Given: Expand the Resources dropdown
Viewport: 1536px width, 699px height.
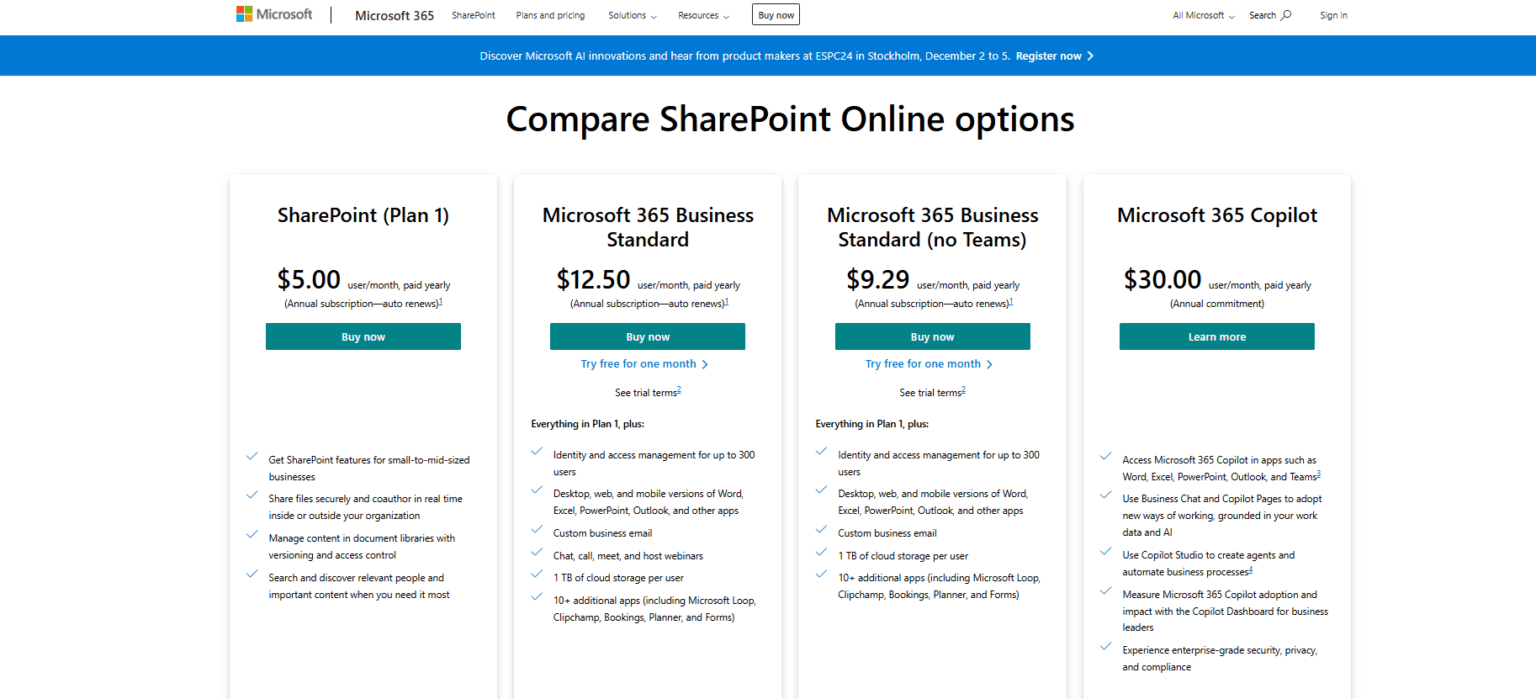Looking at the screenshot, I should pyautogui.click(x=703, y=15).
